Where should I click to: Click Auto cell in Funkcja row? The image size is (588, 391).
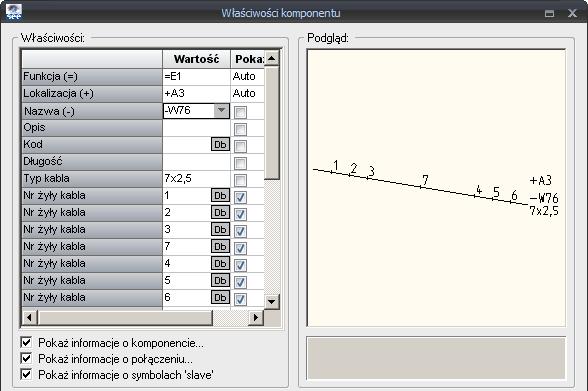(x=247, y=76)
